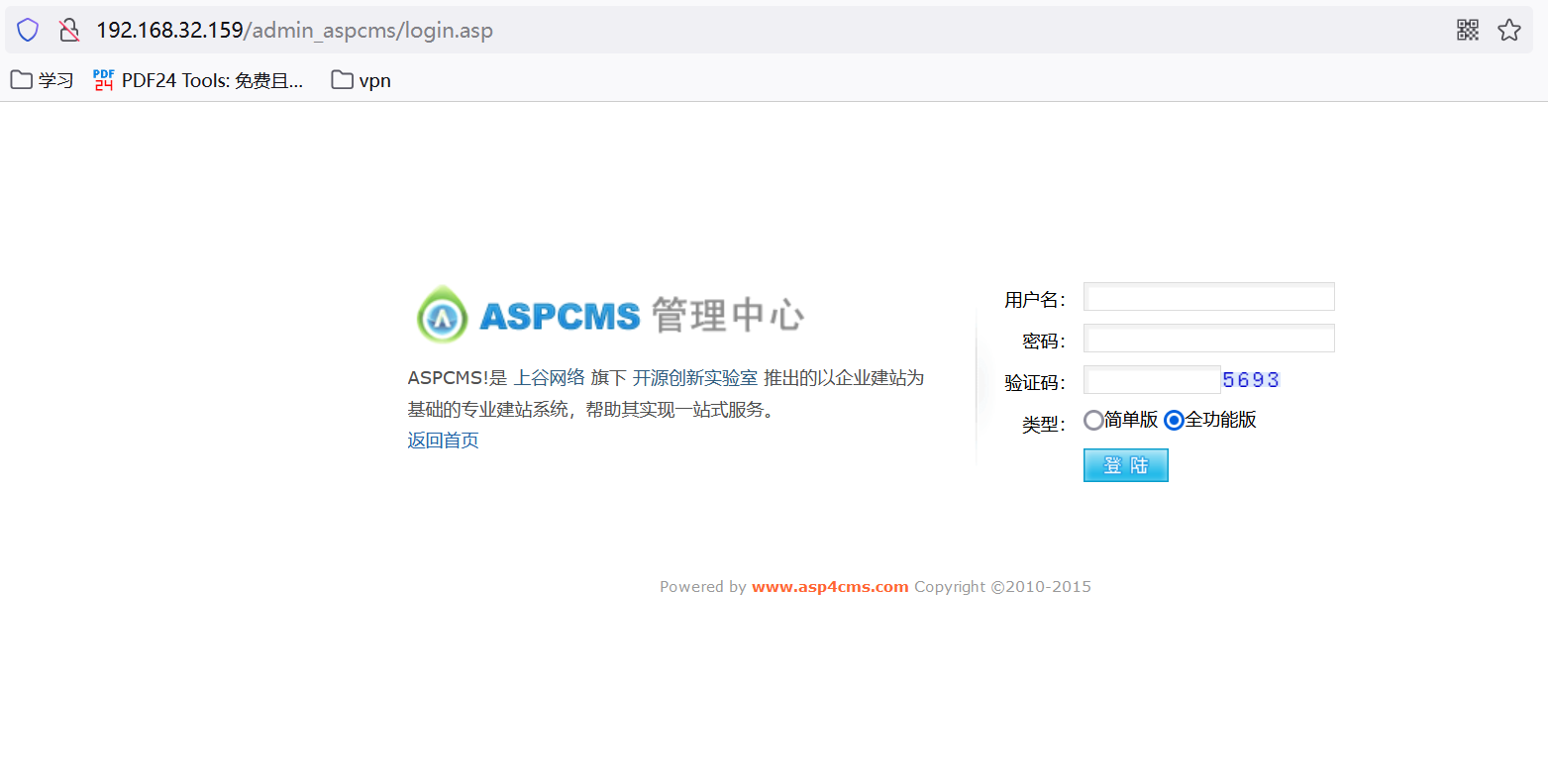Screen dimensions: 1548x784
Task: Bookmark this page with the star icon
Action: [1509, 30]
